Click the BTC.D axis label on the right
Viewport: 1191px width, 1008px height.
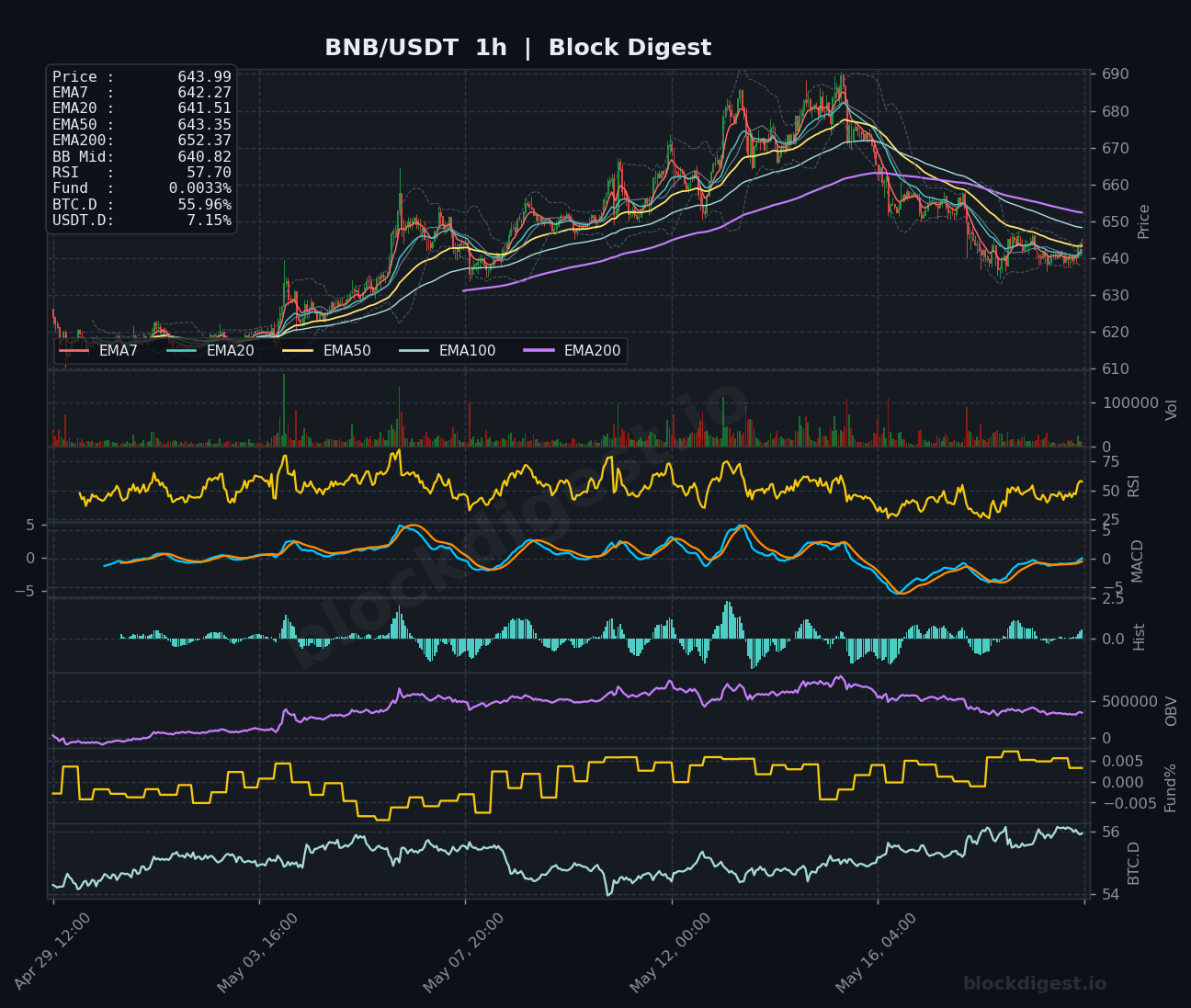[x=1133, y=863]
